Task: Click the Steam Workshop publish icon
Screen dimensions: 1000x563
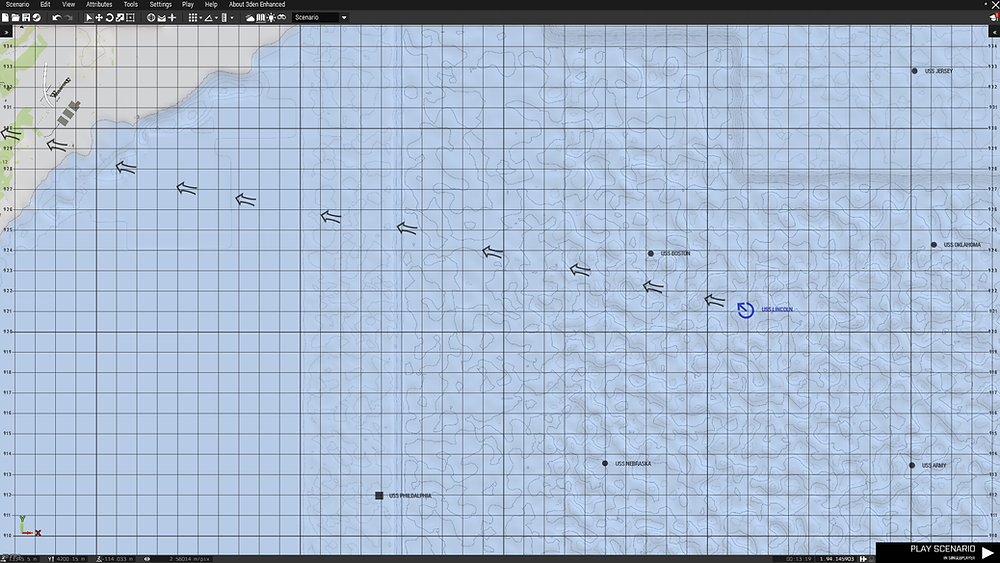Action: click(36, 18)
